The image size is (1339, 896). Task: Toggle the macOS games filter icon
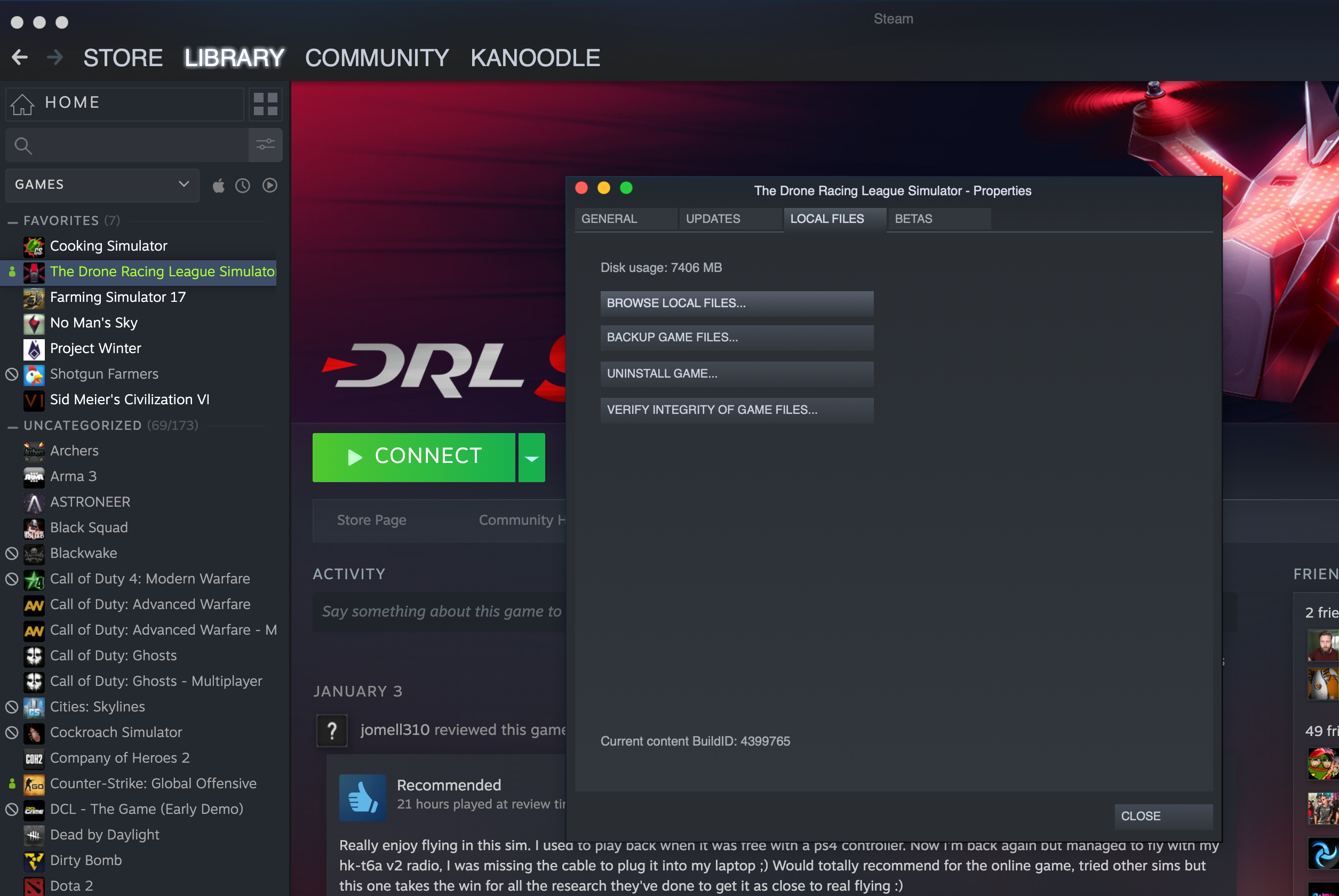click(218, 186)
